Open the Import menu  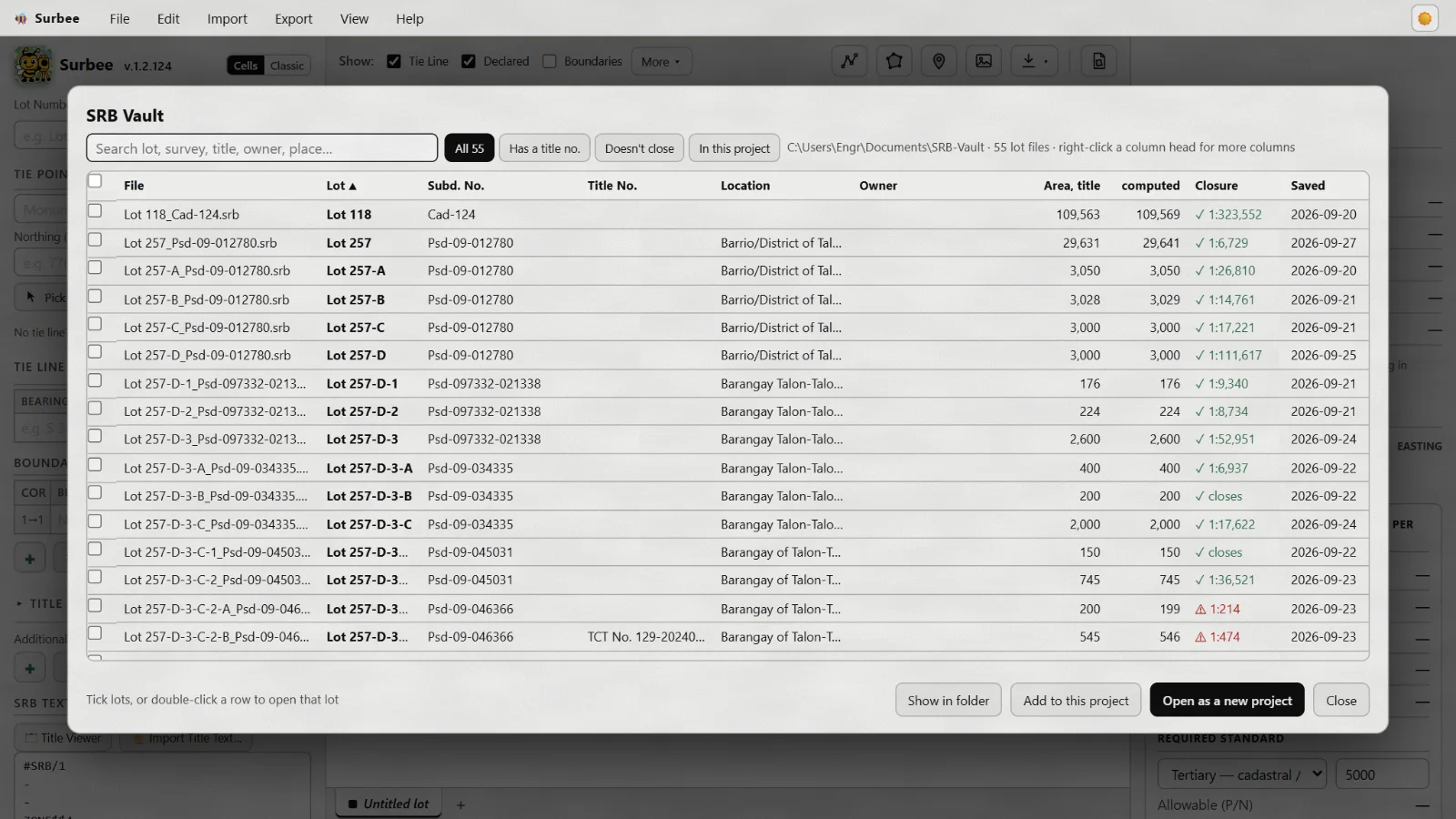point(227,18)
